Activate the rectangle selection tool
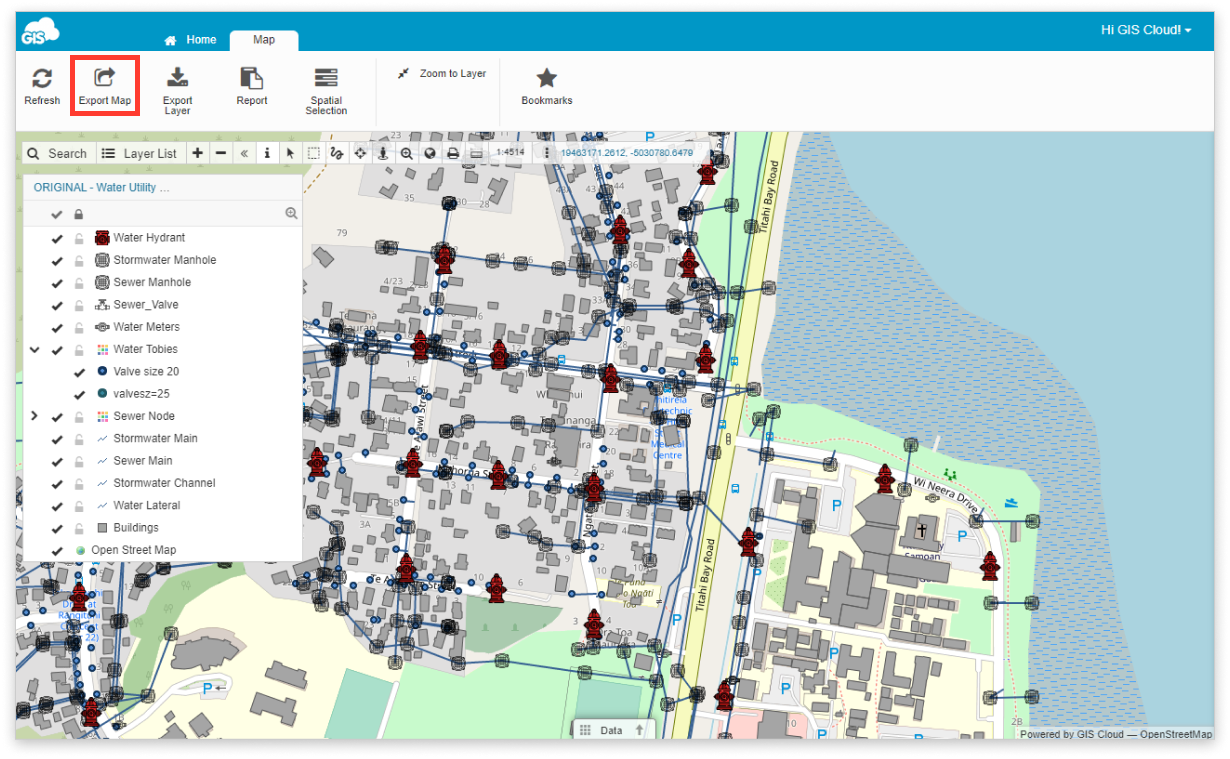The height and width of the screenshot is (759, 1230). (312, 152)
